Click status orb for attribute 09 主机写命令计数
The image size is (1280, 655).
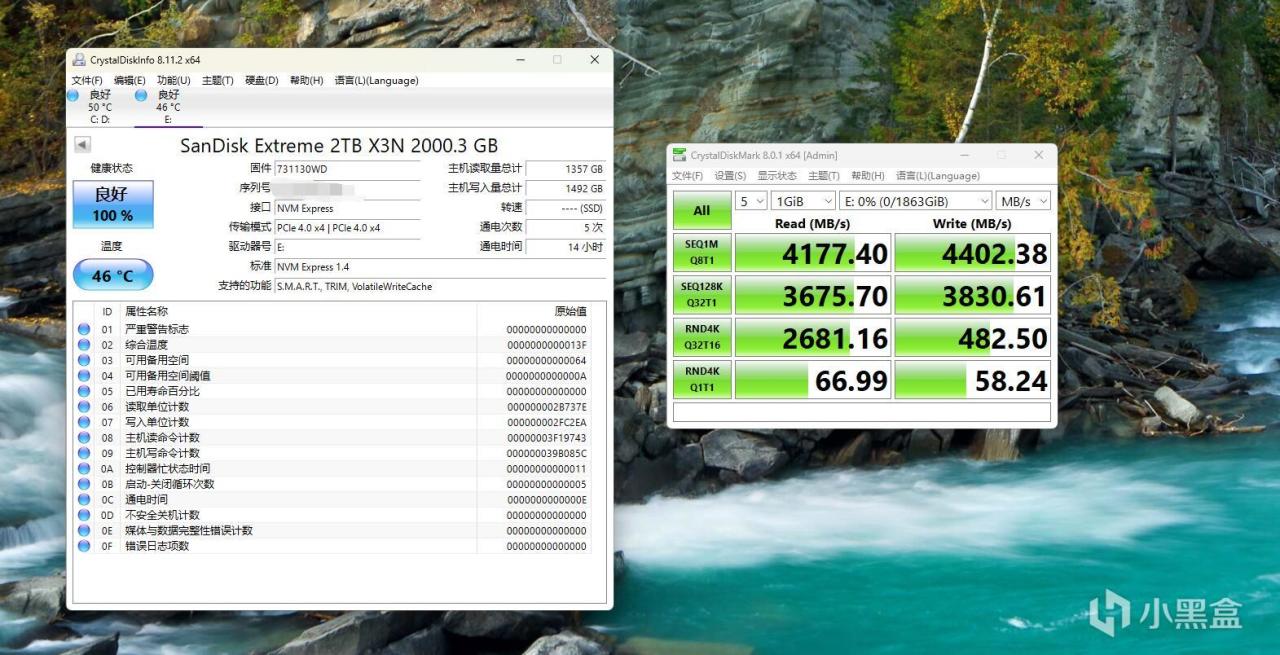coord(84,453)
